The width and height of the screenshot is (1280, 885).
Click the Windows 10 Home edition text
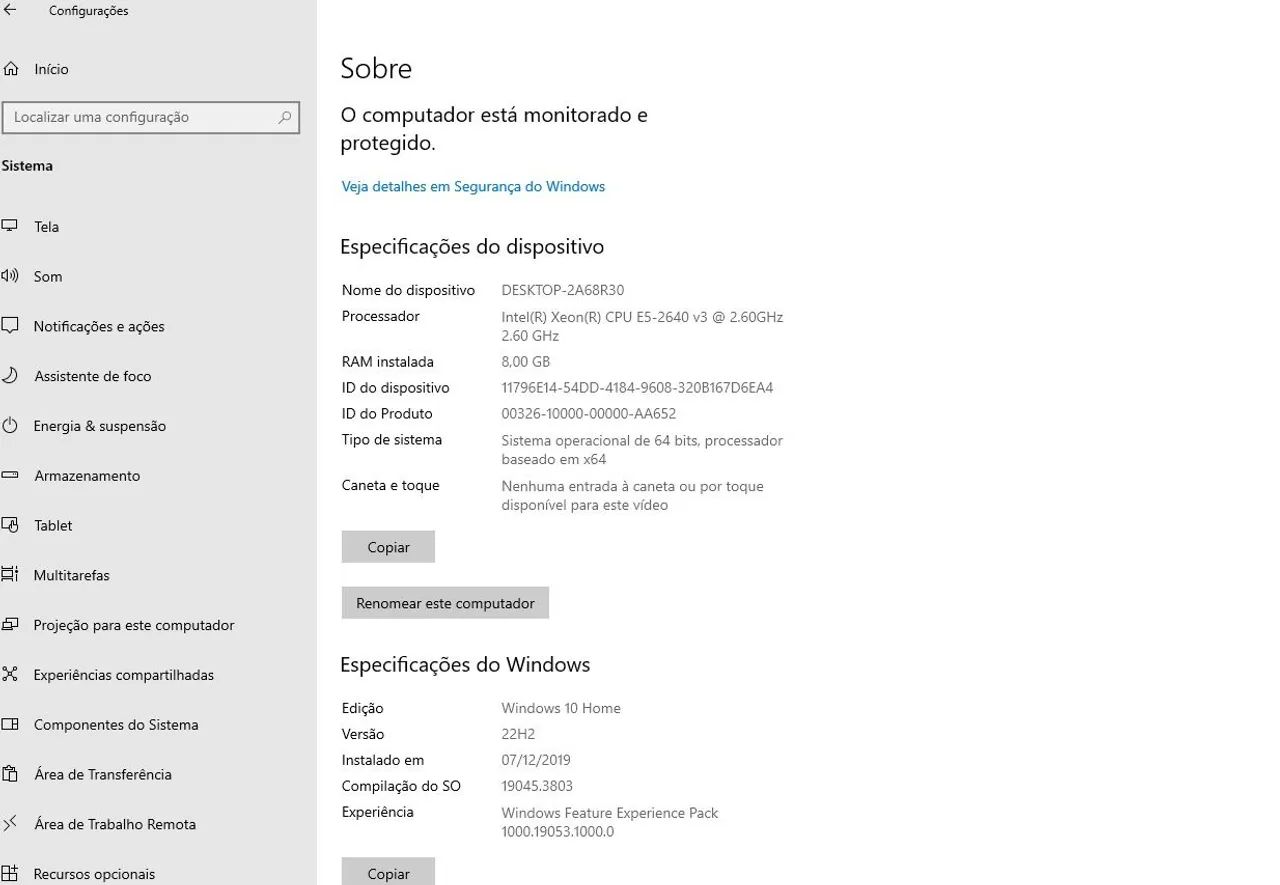coord(561,708)
